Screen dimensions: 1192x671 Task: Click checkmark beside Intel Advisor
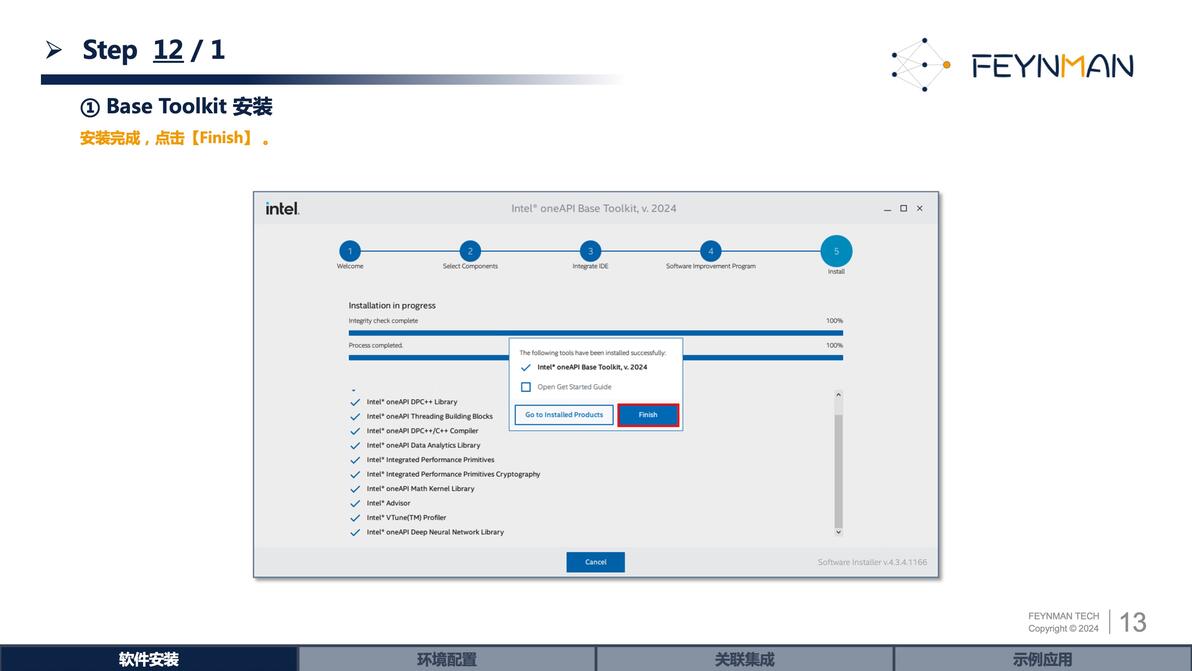(x=355, y=503)
